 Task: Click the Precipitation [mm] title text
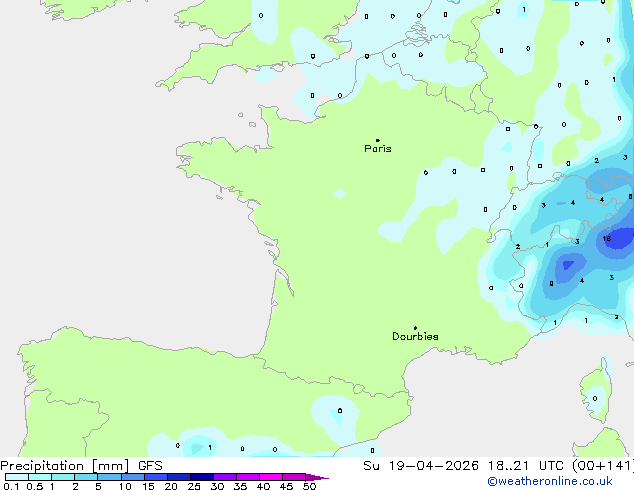click(x=64, y=466)
